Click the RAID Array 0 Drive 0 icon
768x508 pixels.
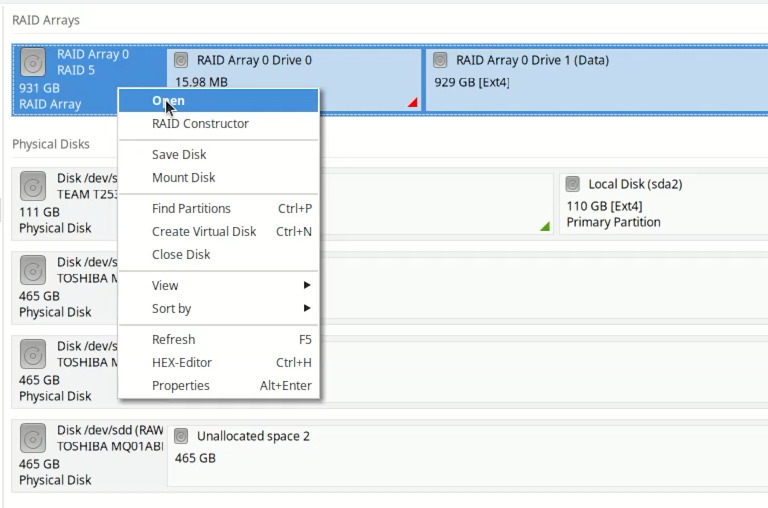coord(181,60)
